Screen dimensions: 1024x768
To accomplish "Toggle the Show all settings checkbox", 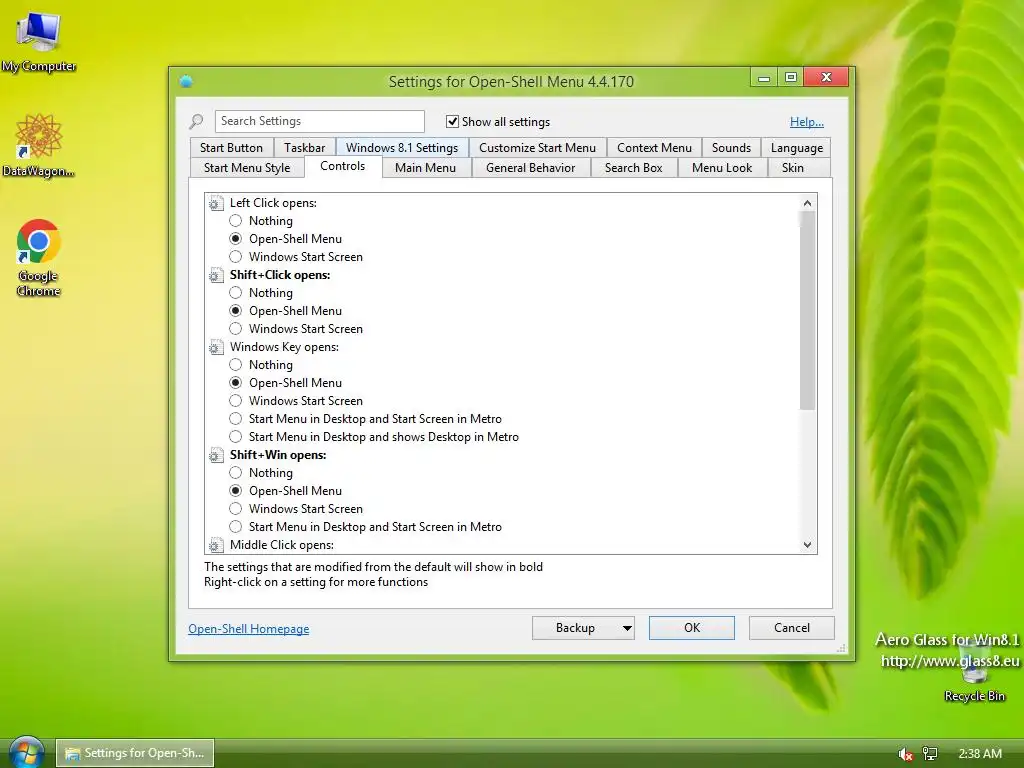I will pyautogui.click(x=452, y=121).
